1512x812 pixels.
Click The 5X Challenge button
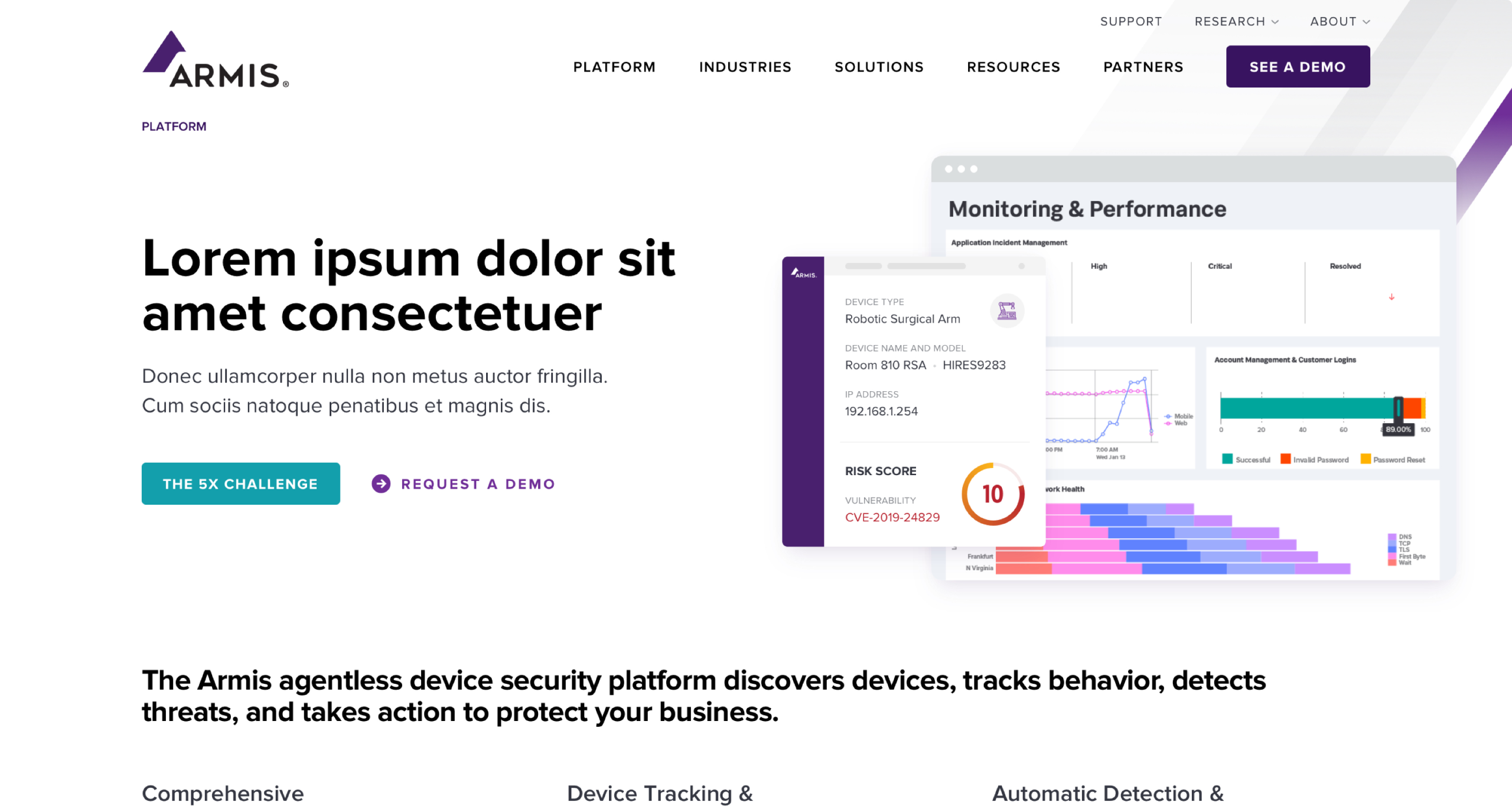click(240, 483)
